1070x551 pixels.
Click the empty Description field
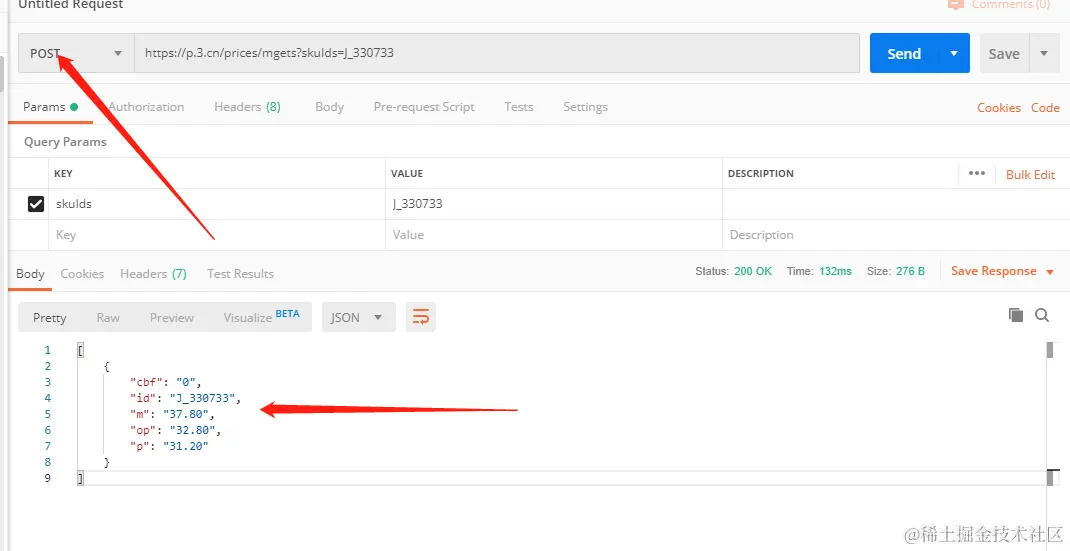pos(894,235)
